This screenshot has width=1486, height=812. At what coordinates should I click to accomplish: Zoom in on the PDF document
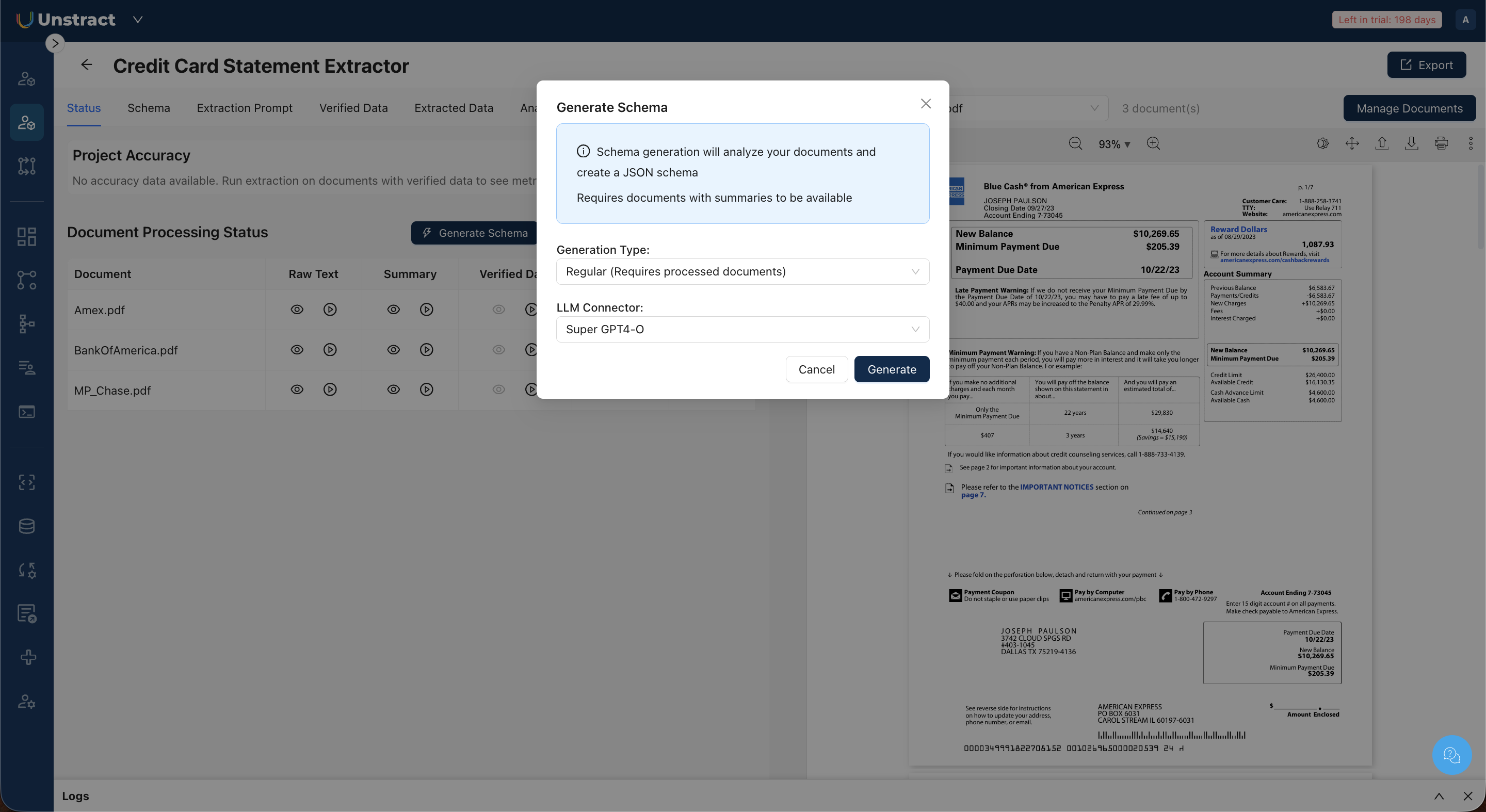pyautogui.click(x=1153, y=143)
